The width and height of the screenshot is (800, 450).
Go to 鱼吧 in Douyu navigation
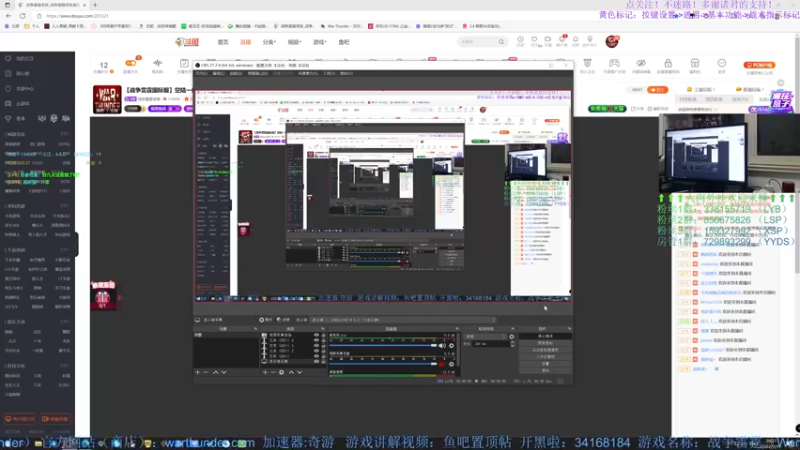coord(344,42)
